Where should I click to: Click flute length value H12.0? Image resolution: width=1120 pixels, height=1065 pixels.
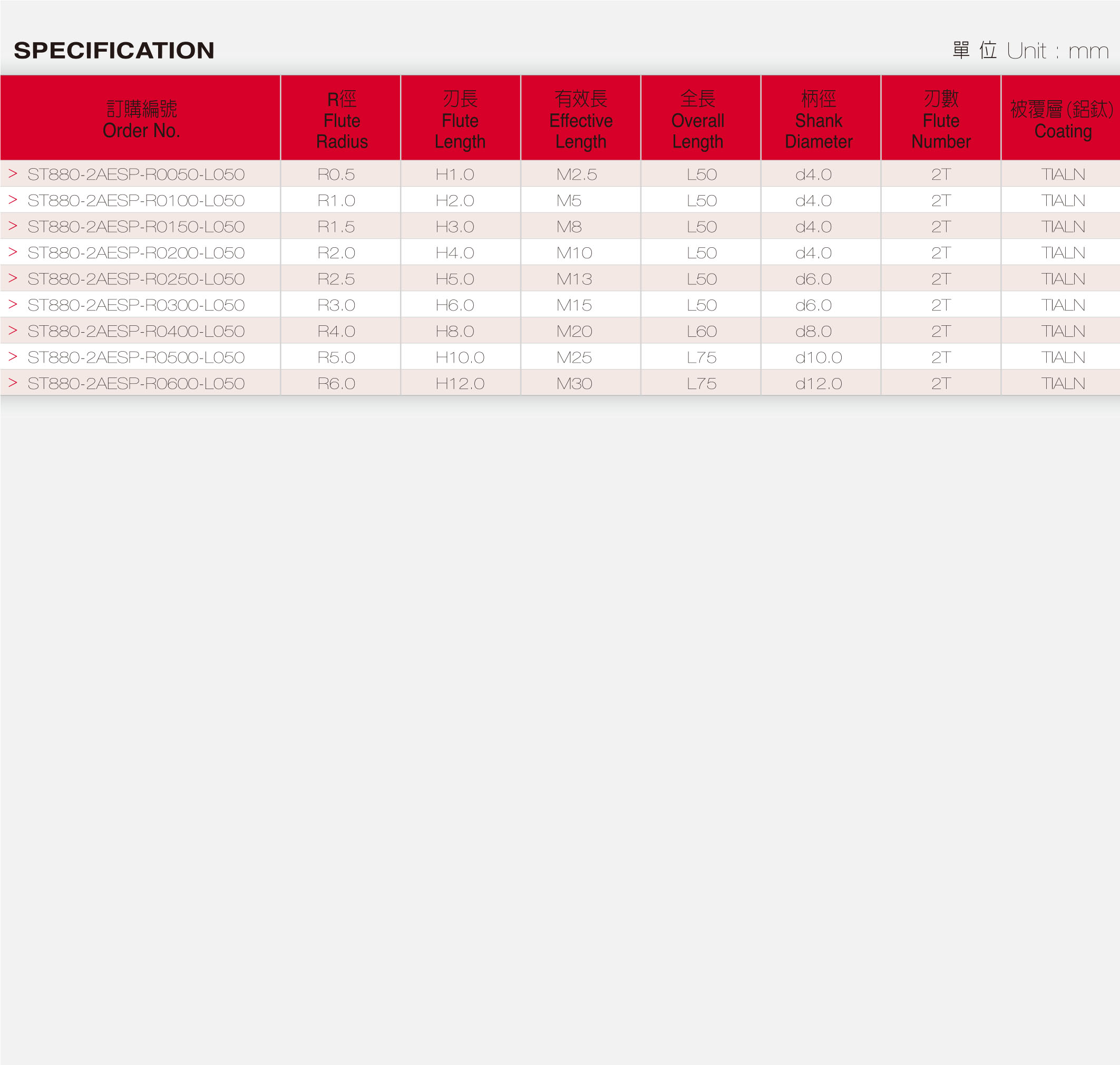[x=460, y=383]
